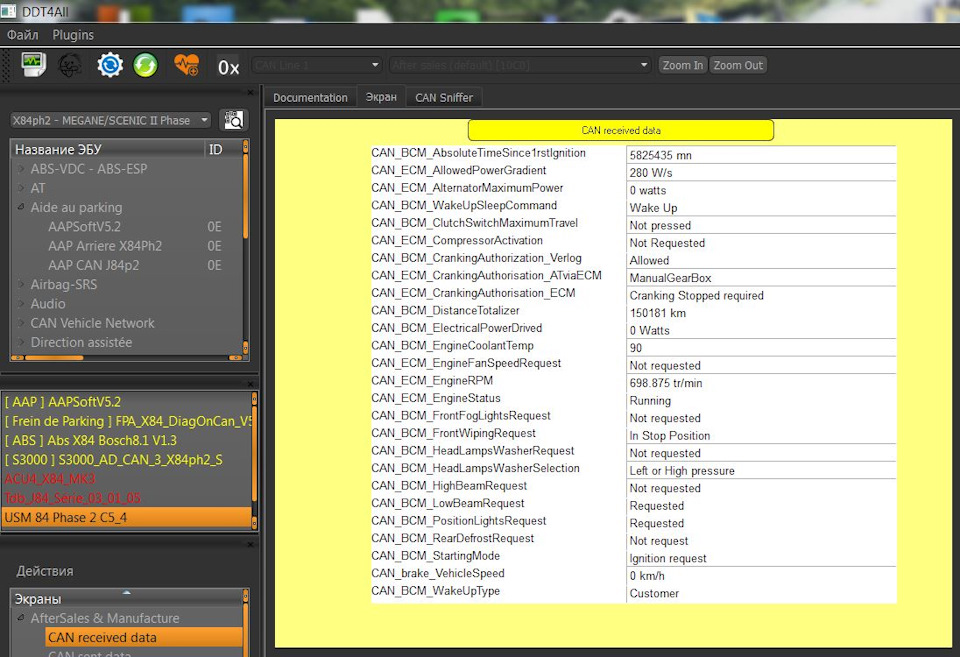This screenshot has height=657, width=960.
Task: Click the 698.875 tr/min RPM value
Action: (761, 383)
